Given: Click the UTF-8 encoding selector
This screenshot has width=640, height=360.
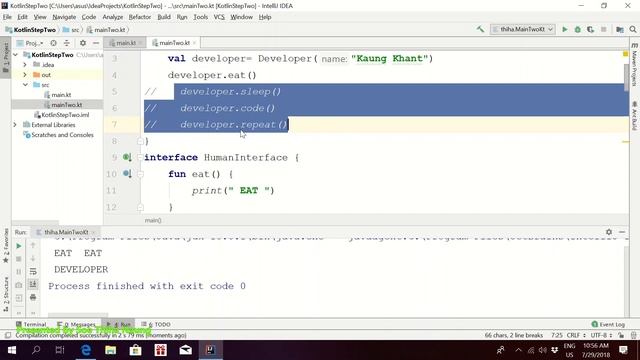Looking at the screenshot, I should [x=601, y=335].
